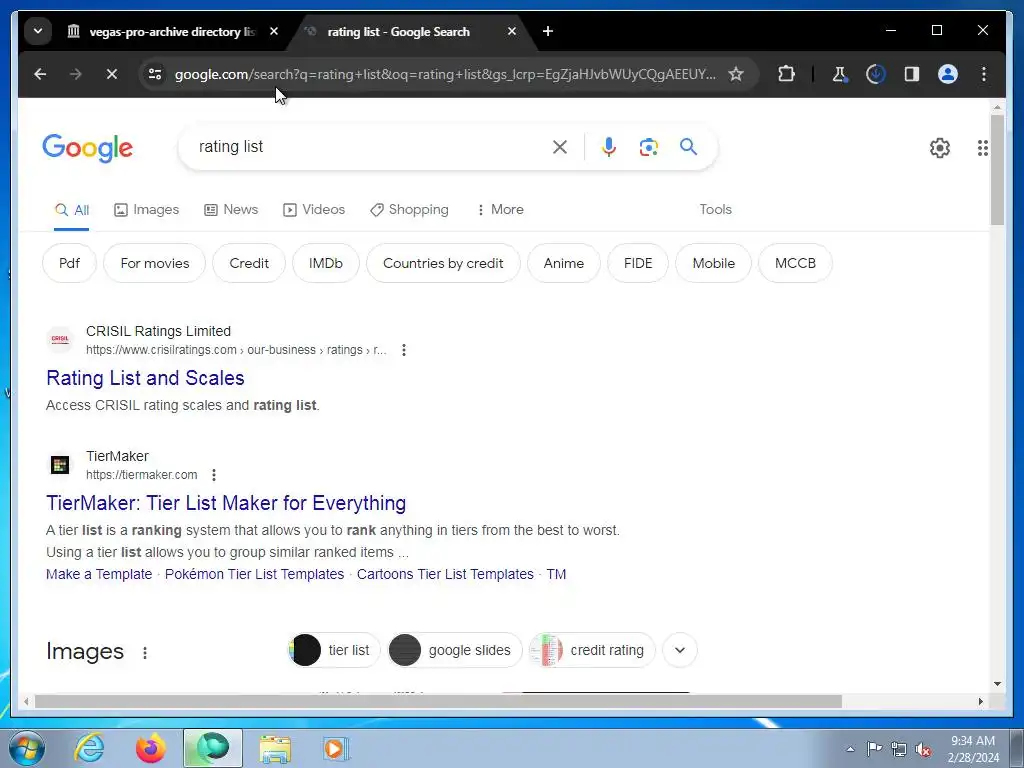Go forward to the next page
Image resolution: width=1024 pixels, height=768 pixels.
pyautogui.click(x=76, y=74)
